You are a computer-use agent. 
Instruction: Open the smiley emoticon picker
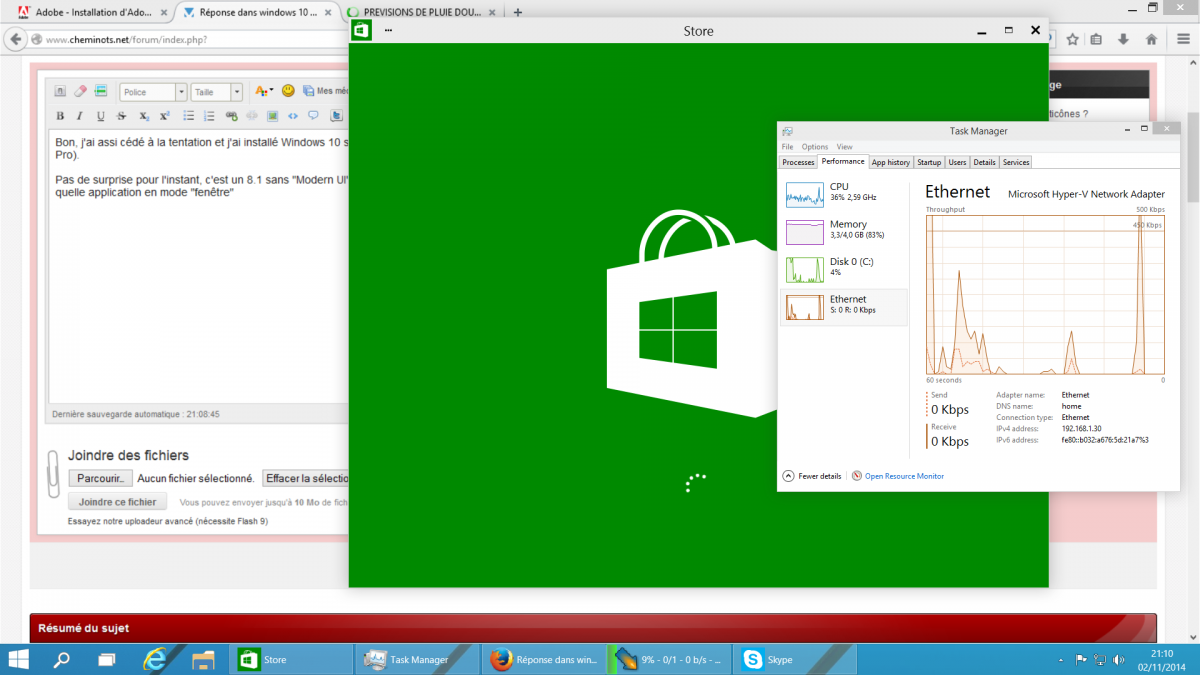288,91
